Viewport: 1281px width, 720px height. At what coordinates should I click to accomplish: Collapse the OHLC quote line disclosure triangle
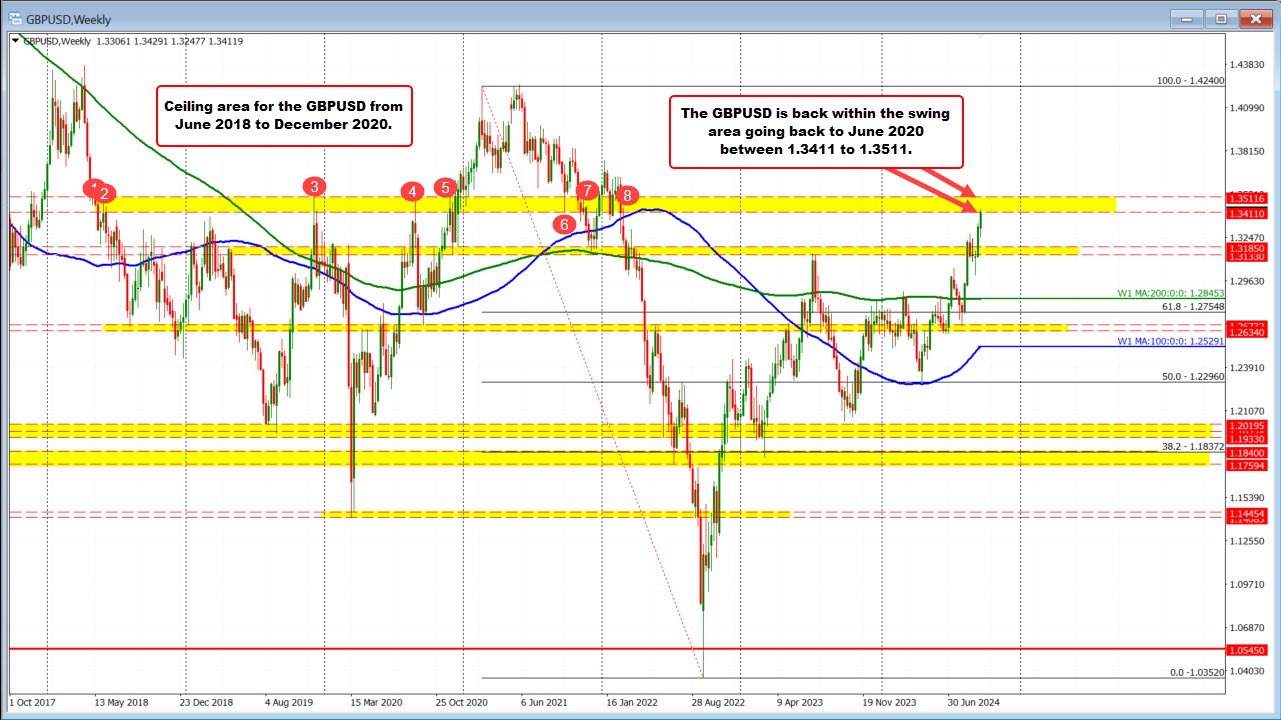14,42
